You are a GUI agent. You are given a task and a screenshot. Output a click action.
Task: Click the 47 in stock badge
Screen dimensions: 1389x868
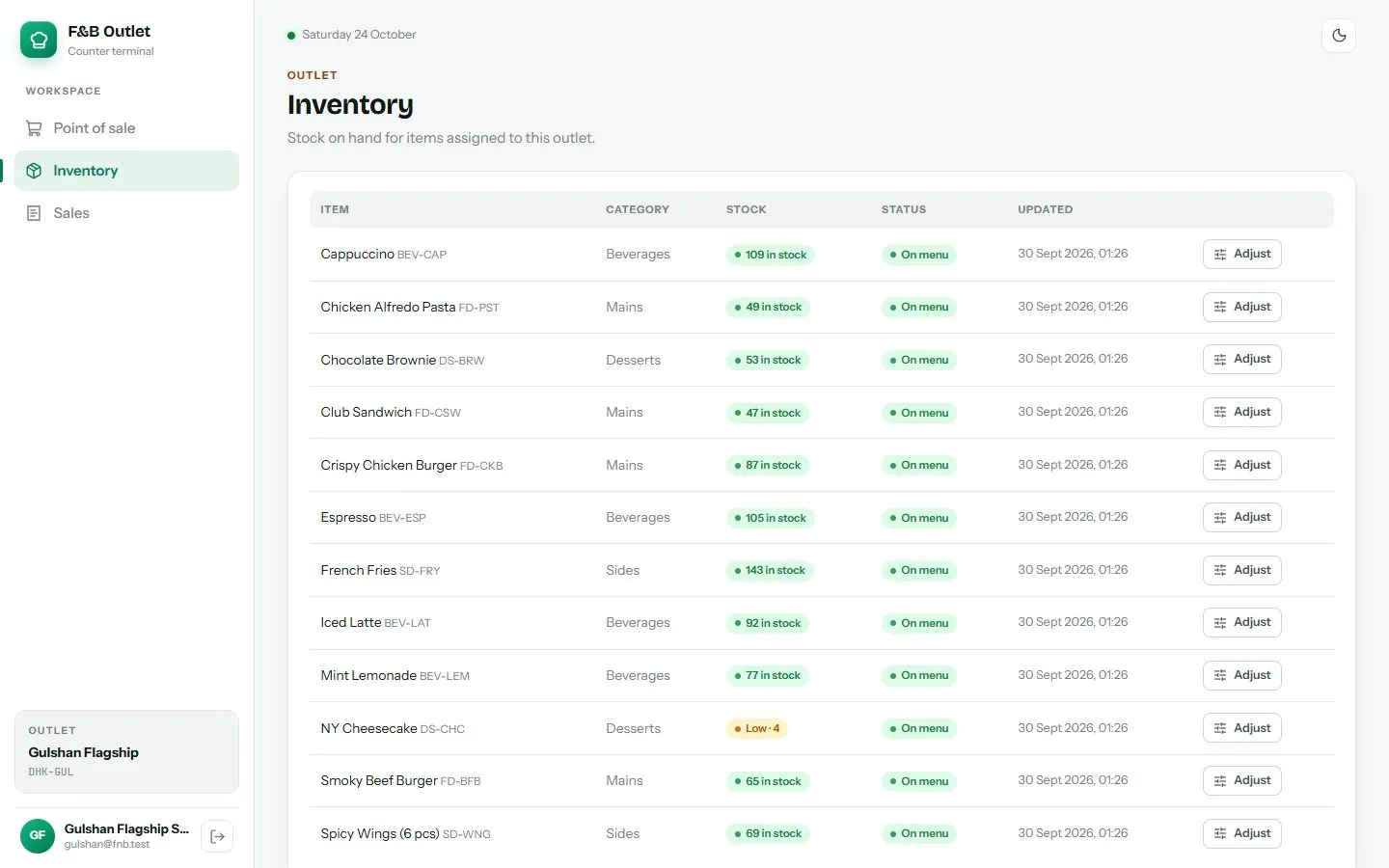(x=768, y=413)
